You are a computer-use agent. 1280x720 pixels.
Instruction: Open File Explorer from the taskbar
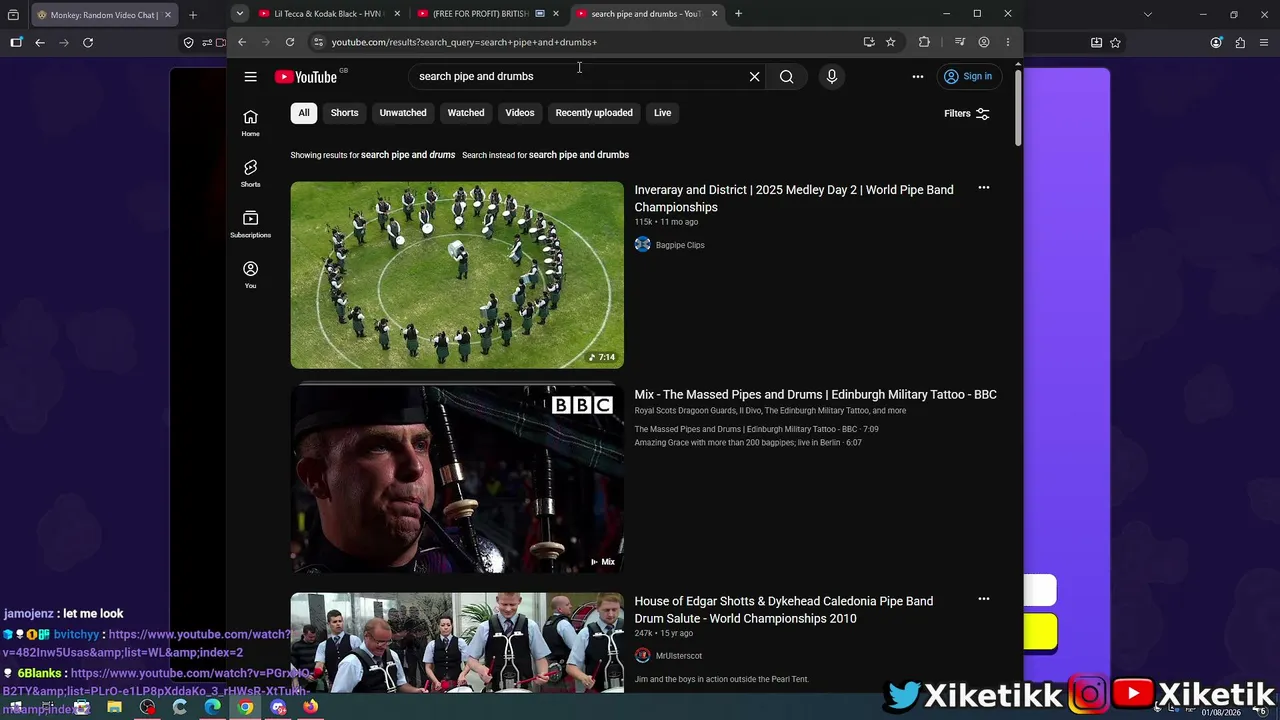[x=114, y=707]
